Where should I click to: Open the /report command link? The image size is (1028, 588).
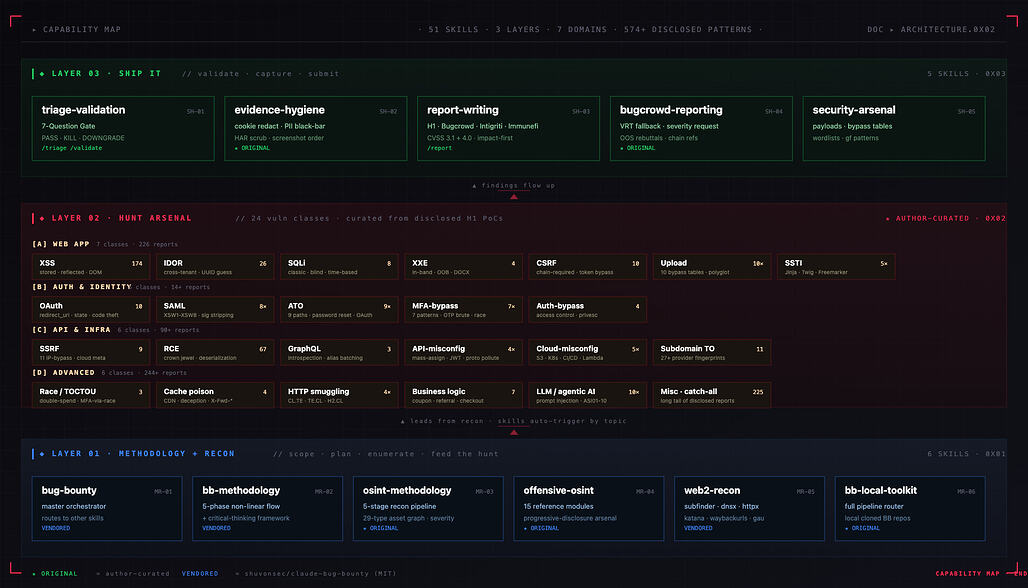point(439,148)
